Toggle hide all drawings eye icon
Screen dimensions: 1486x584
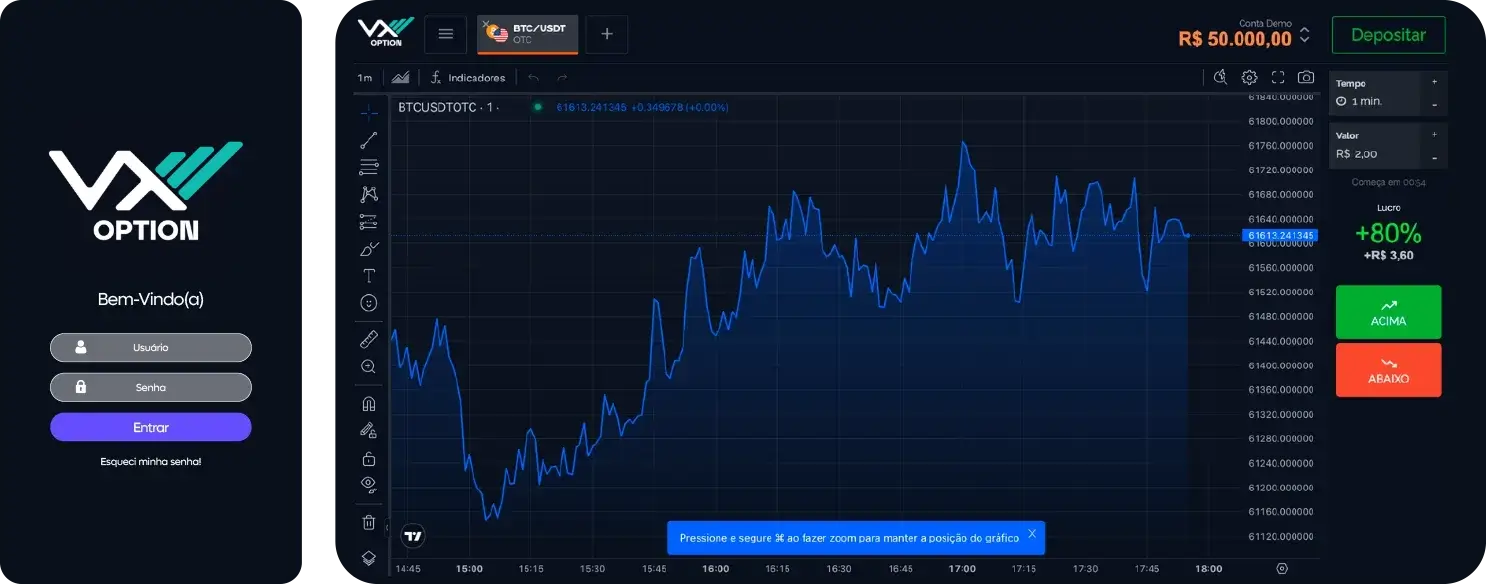(369, 485)
